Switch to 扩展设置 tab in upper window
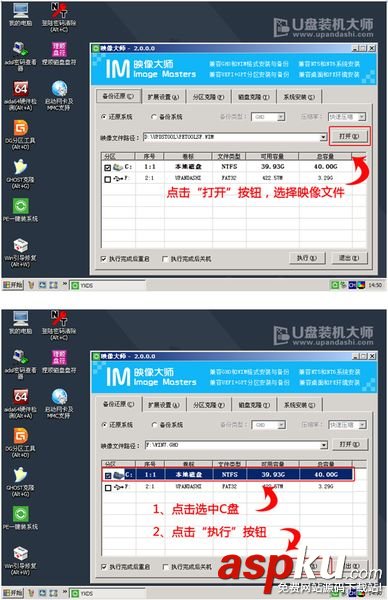The width and height of the screenshot is (388, 600). [x=163, y=97]
